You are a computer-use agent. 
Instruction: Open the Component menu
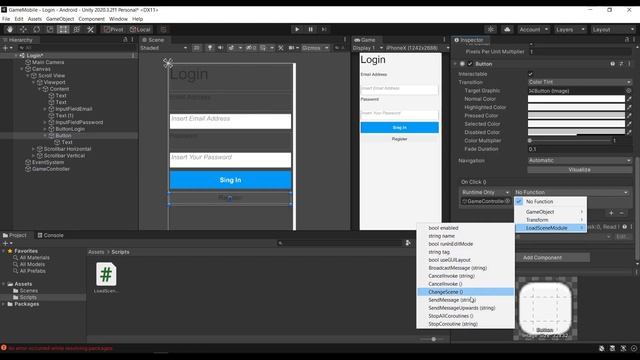[91, 19]
